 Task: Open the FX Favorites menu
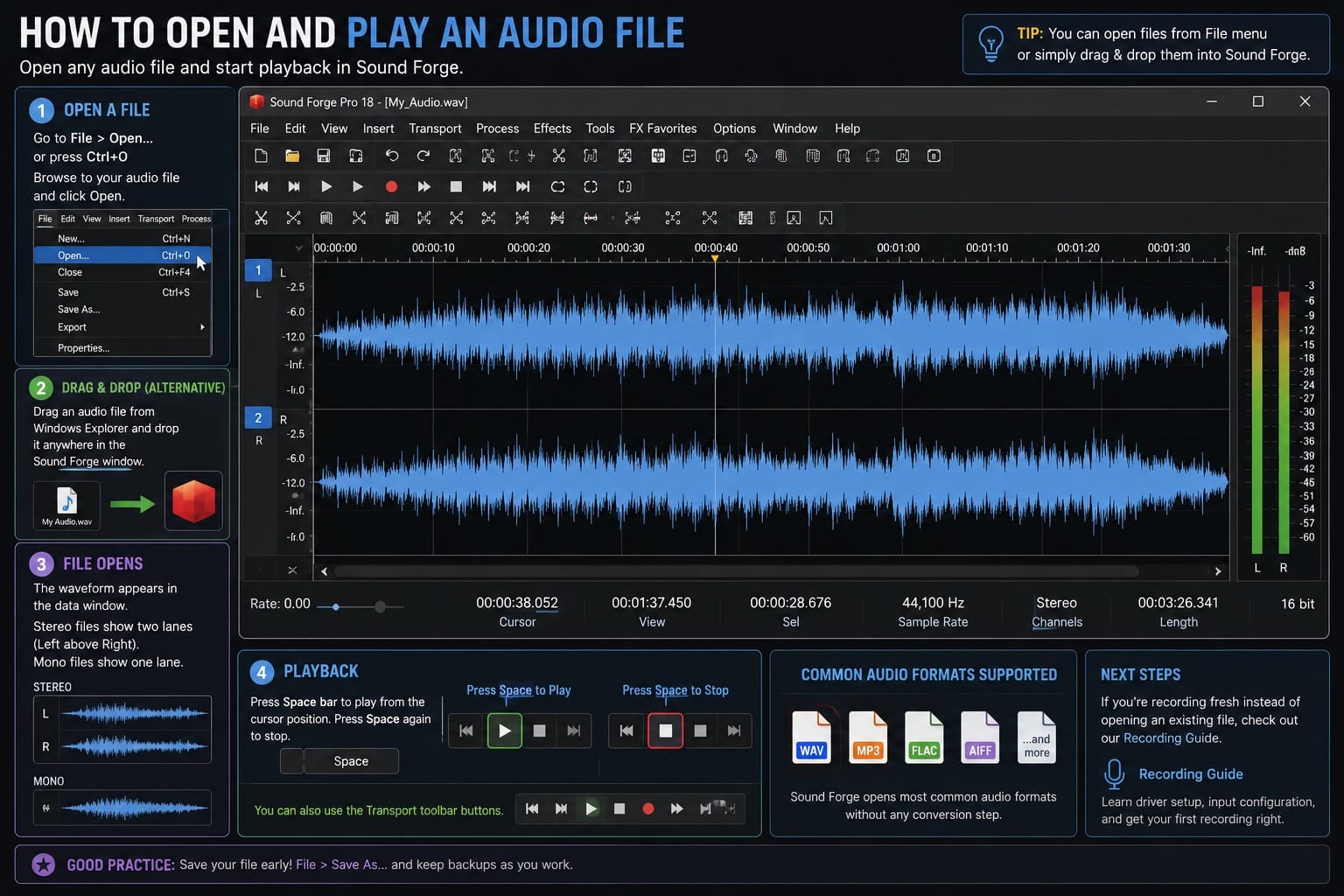(x=662, y=129)
